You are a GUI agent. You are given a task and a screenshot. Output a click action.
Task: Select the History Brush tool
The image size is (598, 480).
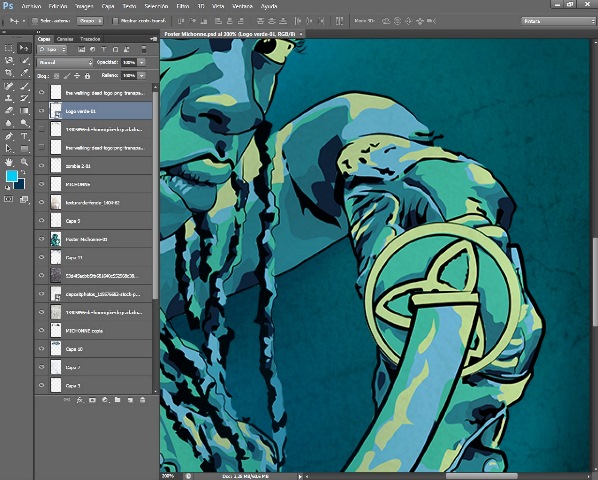click(x=24, y=98)
